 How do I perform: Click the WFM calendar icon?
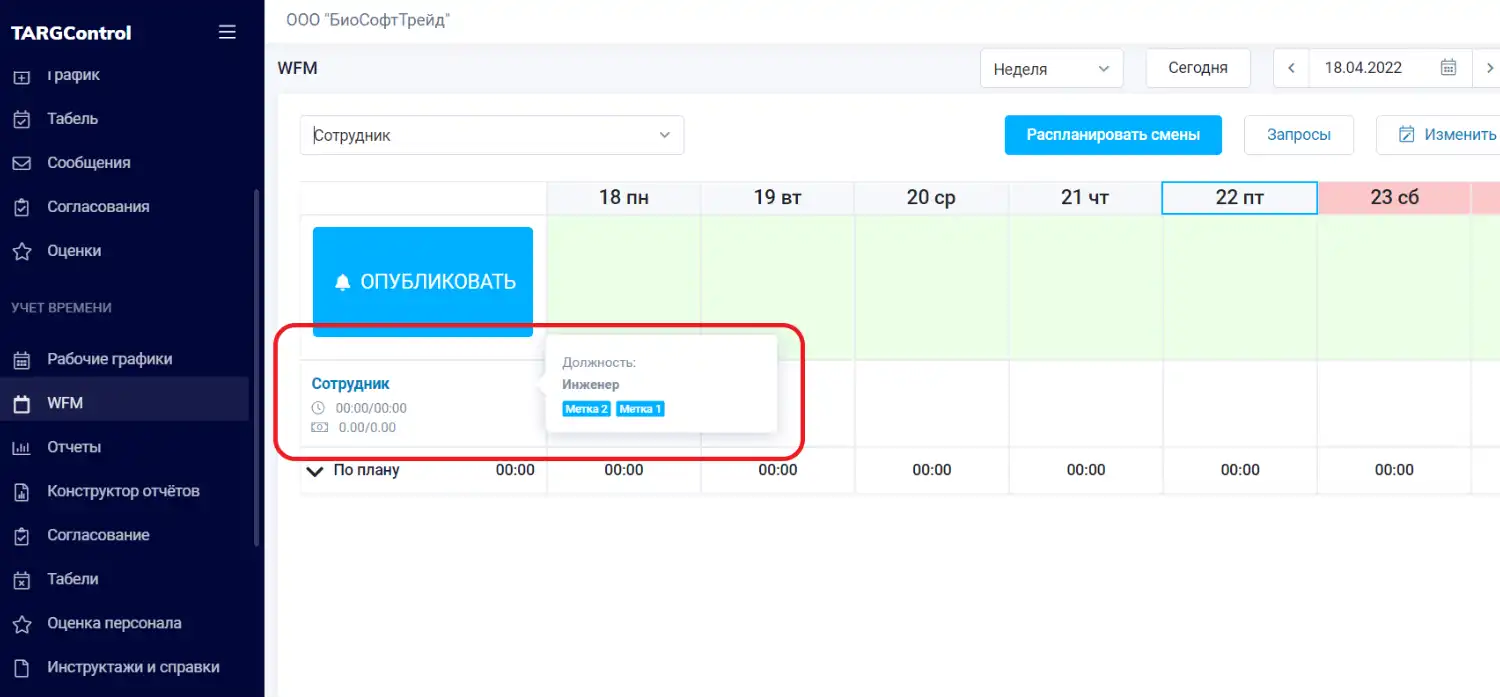tap(21, 404)
